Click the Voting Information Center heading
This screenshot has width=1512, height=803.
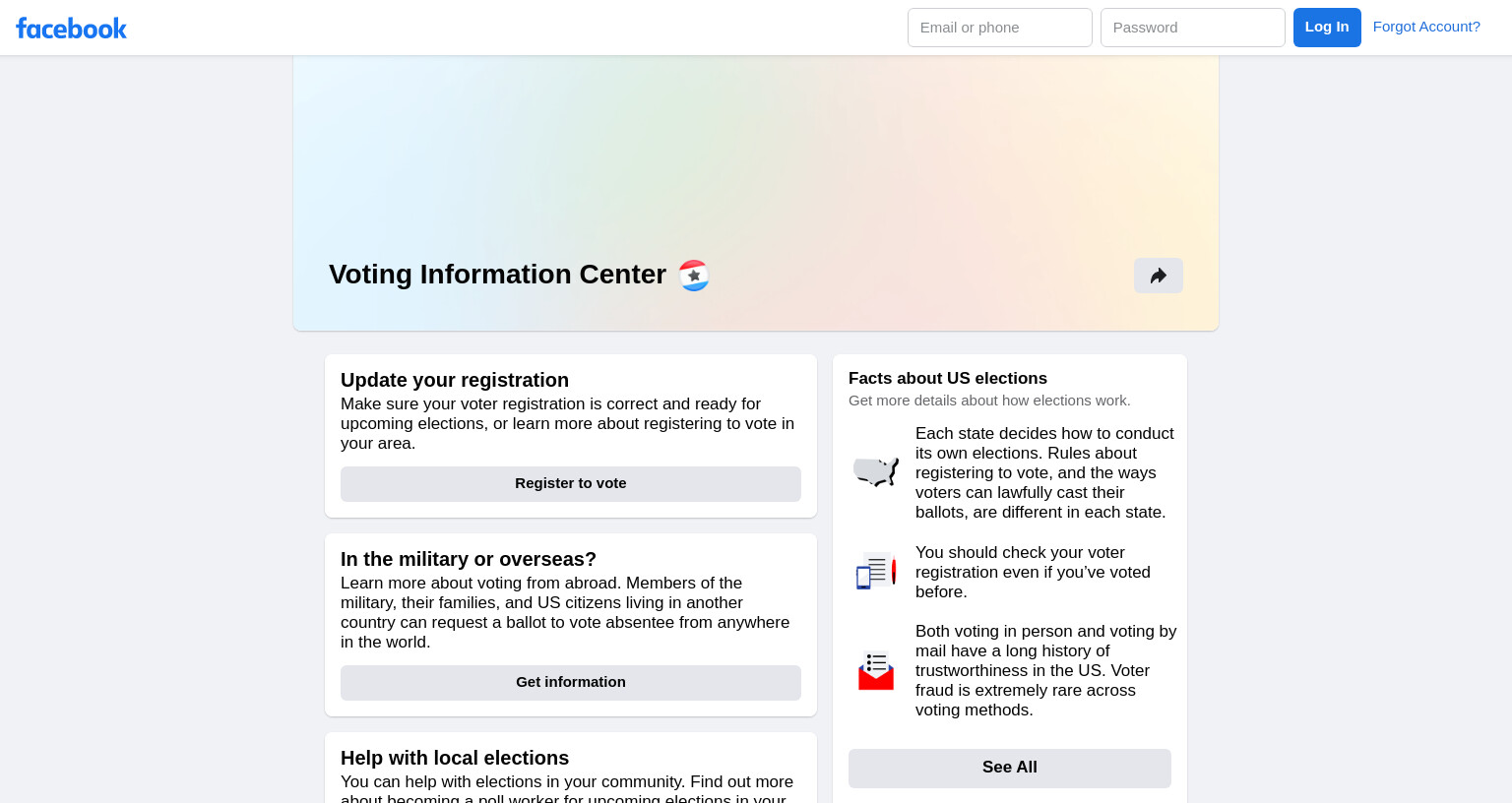pos(497,275)
